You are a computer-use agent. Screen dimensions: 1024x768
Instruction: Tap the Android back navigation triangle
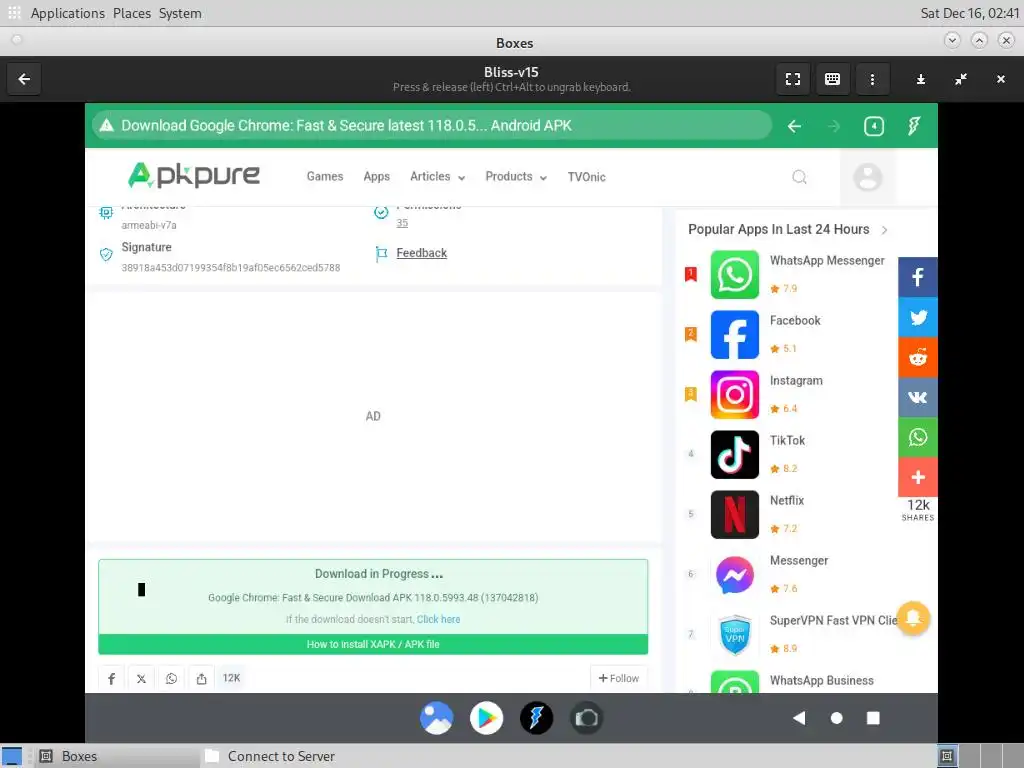pyautogui.click(x=799, y=718)
